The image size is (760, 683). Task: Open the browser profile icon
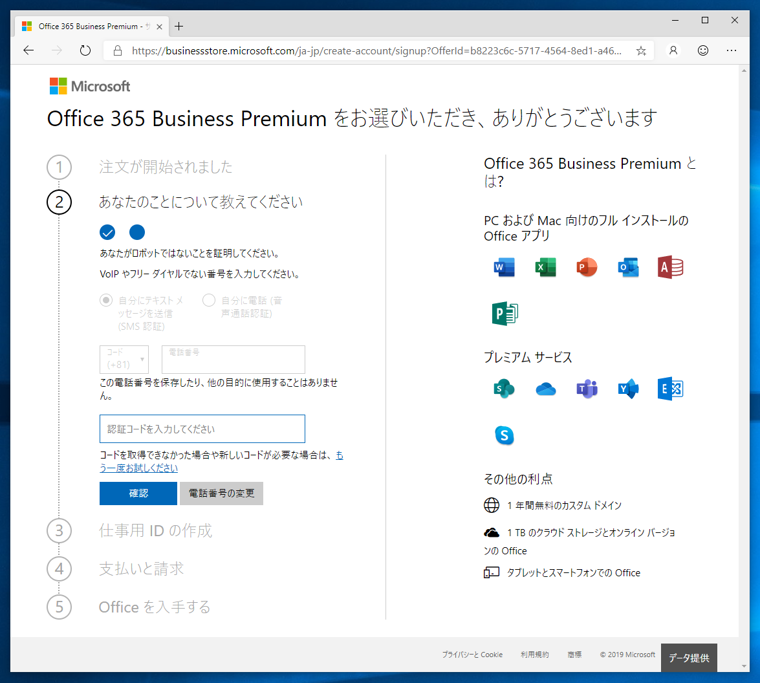pos(673,50)
